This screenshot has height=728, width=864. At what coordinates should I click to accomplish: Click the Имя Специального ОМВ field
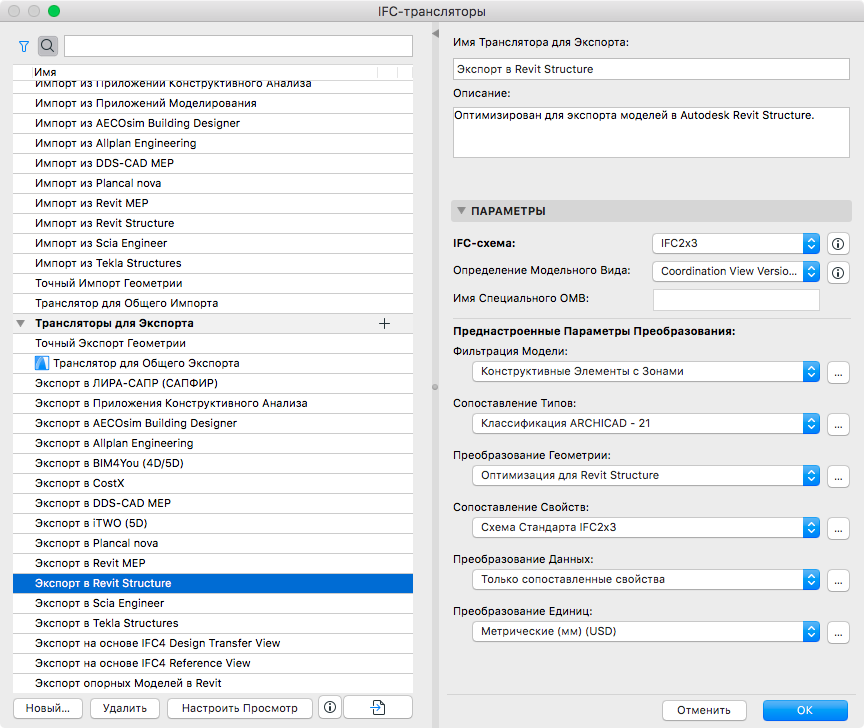[736, 300]
